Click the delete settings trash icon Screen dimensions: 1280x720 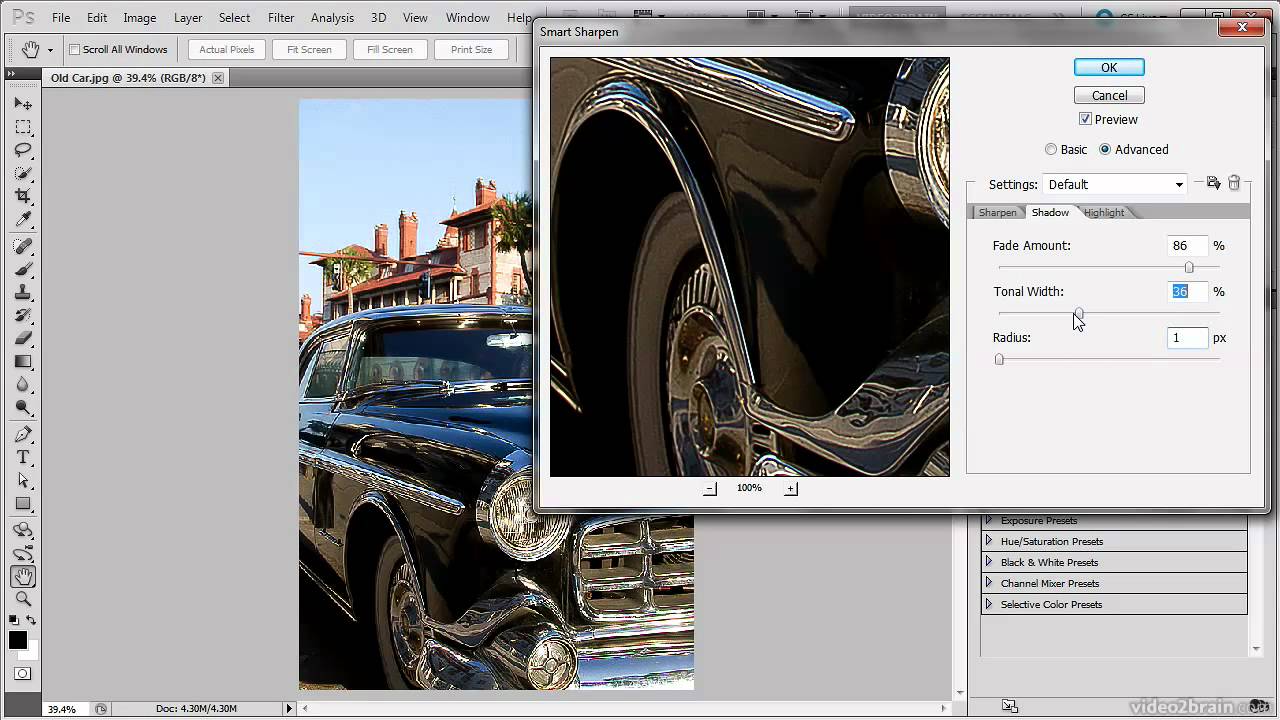1234,183
